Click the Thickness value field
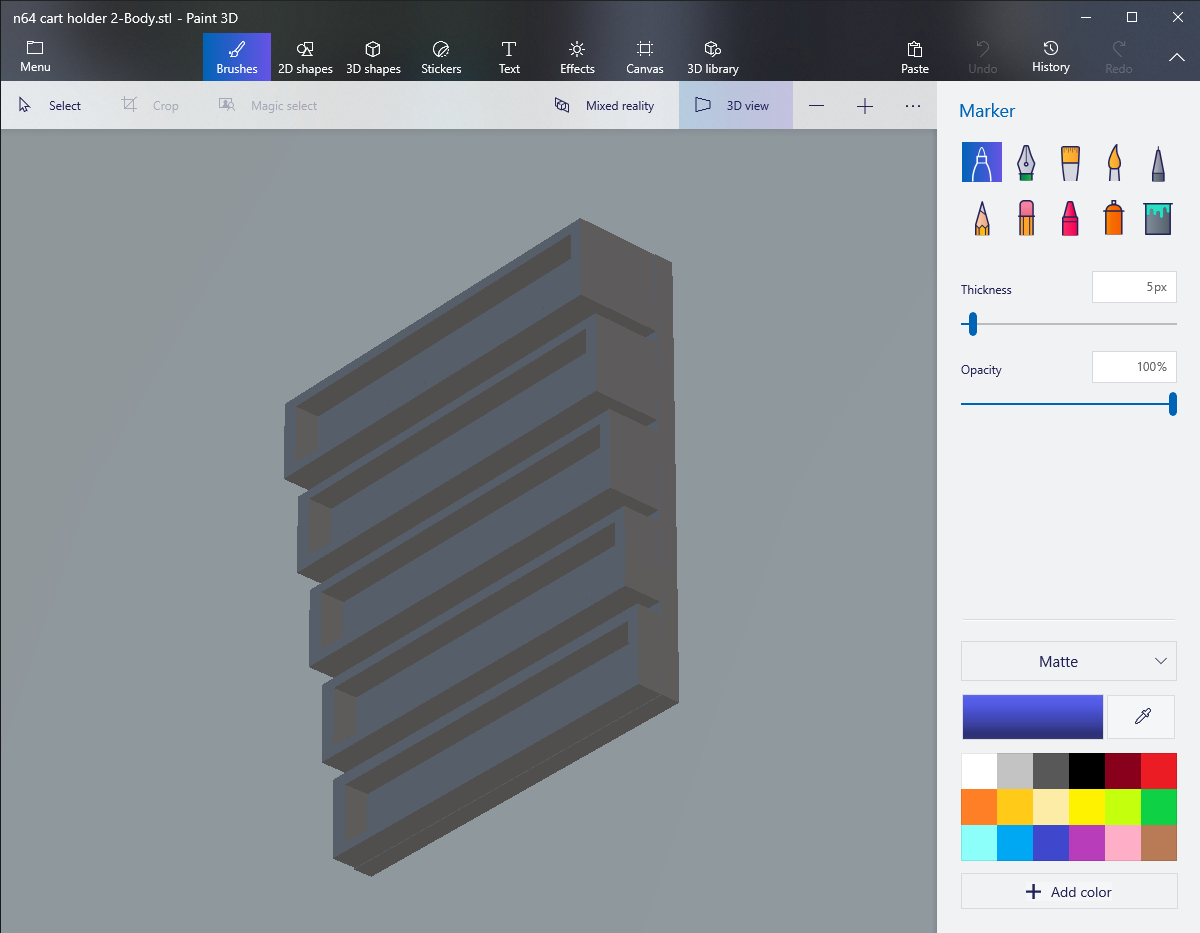Image resolution: width=1200 pixels, height=933 pixels. click(x=1134, y=287)
